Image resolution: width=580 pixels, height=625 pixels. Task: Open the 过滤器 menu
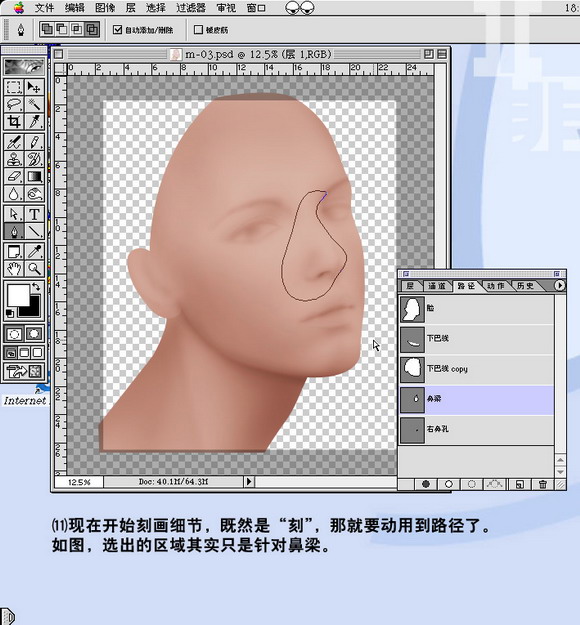(x=191, y=8)
